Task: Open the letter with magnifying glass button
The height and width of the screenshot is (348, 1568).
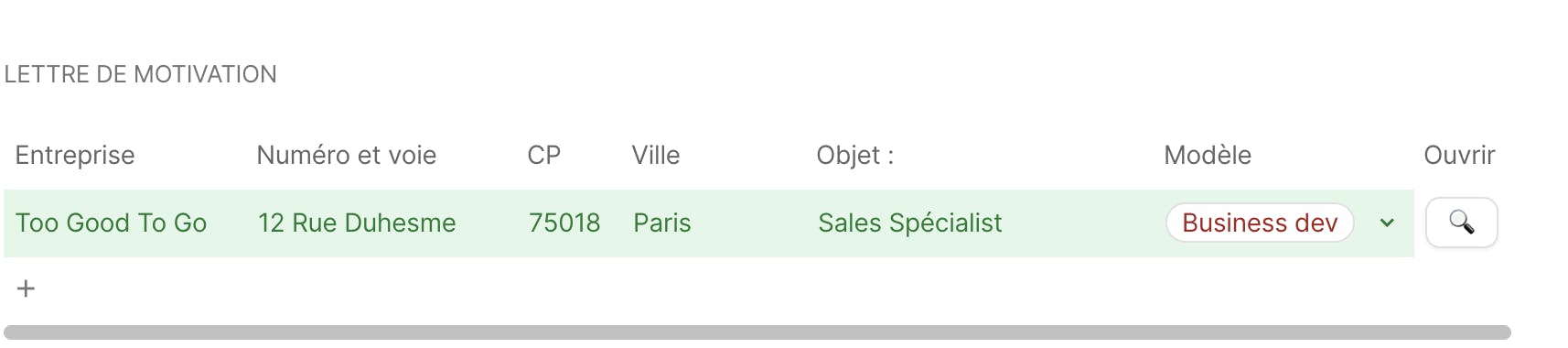Action: point(1461,223)
